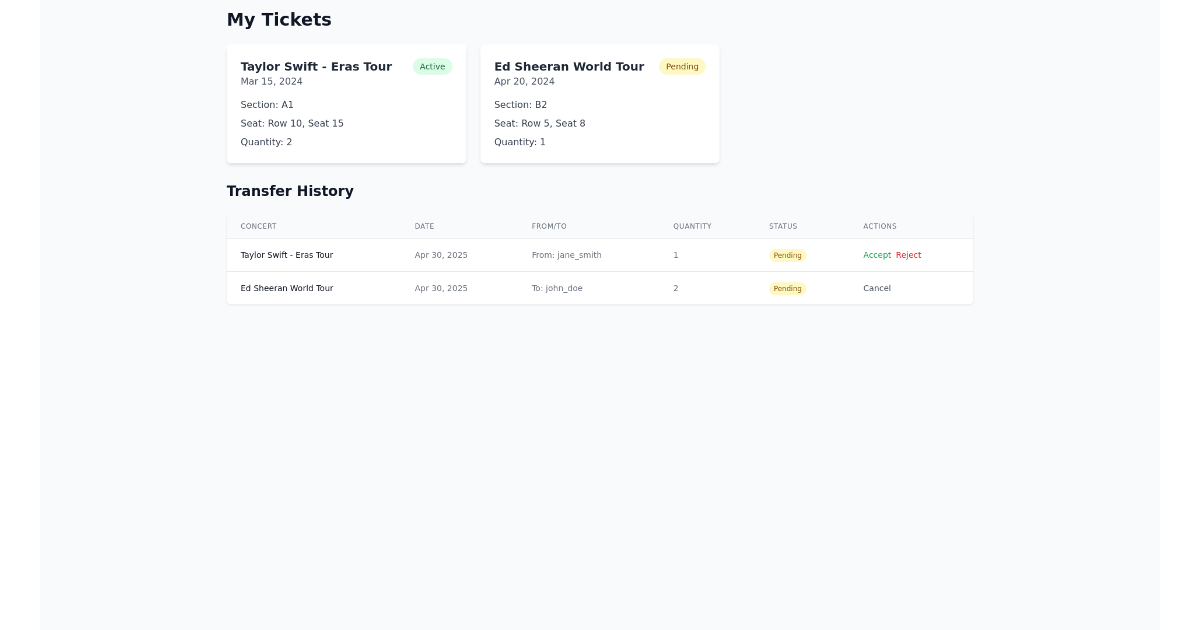Click the STATUS column header

tap(783, 226)
